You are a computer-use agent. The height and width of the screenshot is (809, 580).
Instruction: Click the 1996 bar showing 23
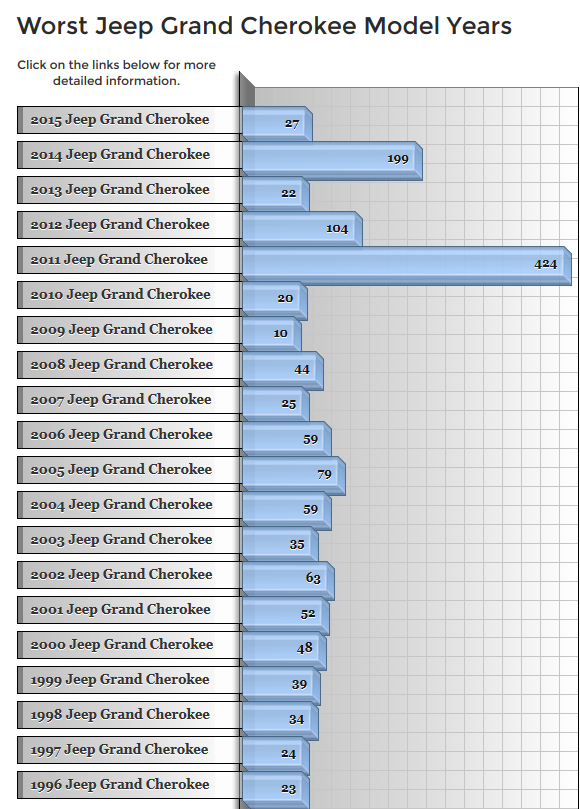pyautogui.click(x=276, y=789)
